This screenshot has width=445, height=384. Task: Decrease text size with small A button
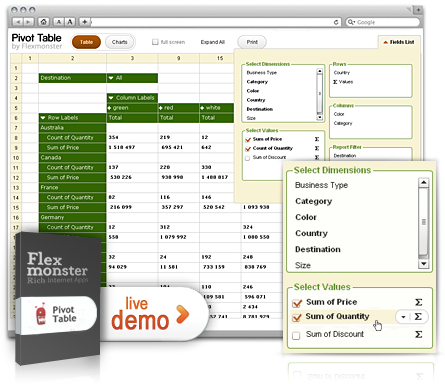(59, 22)
